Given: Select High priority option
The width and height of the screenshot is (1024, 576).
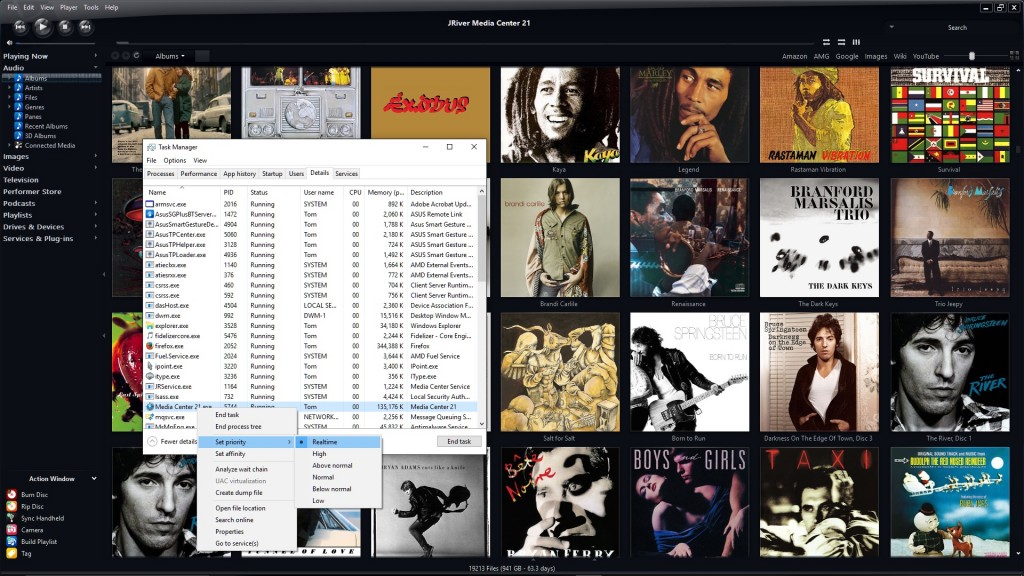Looking at the screenshot, I should coord(338,454).
